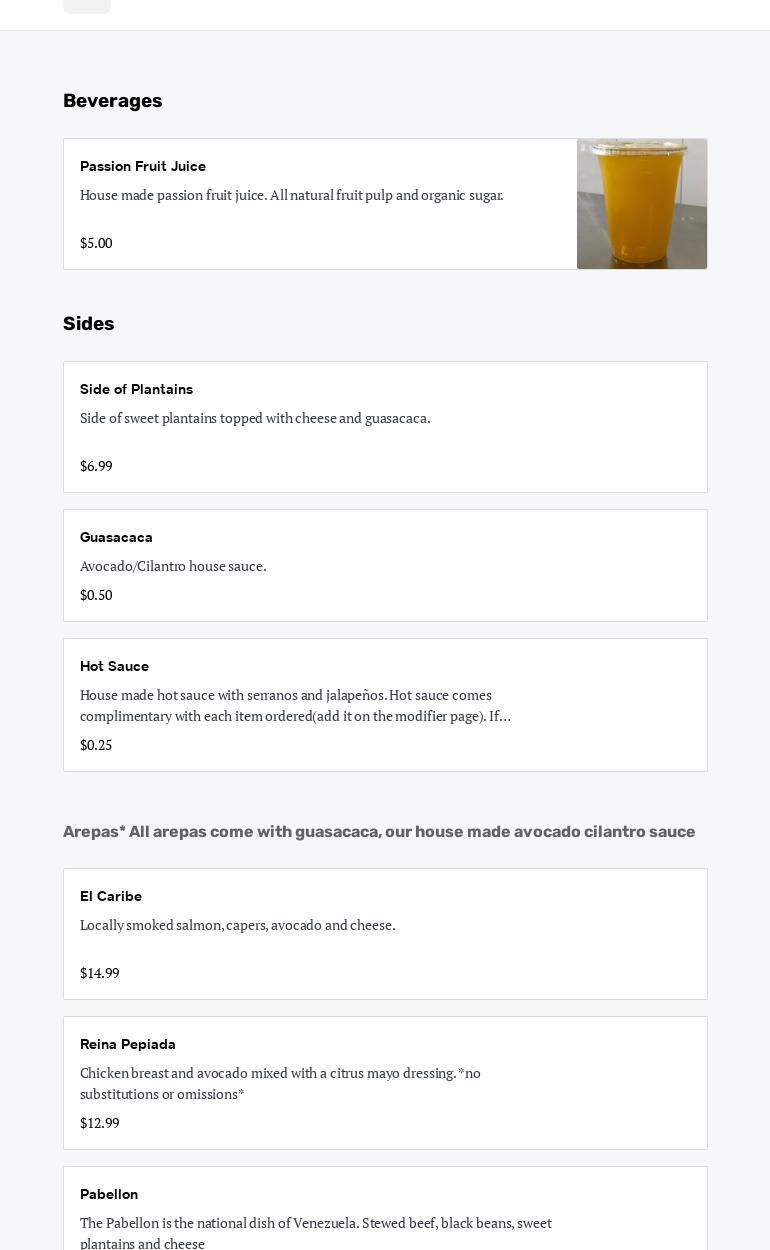This screenshot has height=1250, width=770.
Task: Click the $0.50 Guasacaca price
Action: 96,595
